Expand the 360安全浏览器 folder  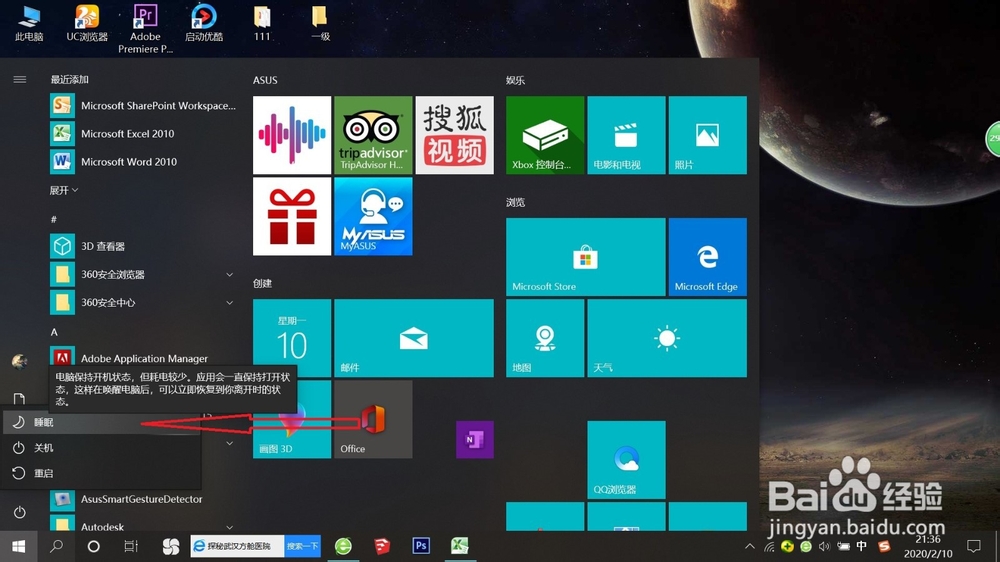(x=144, y=274)
